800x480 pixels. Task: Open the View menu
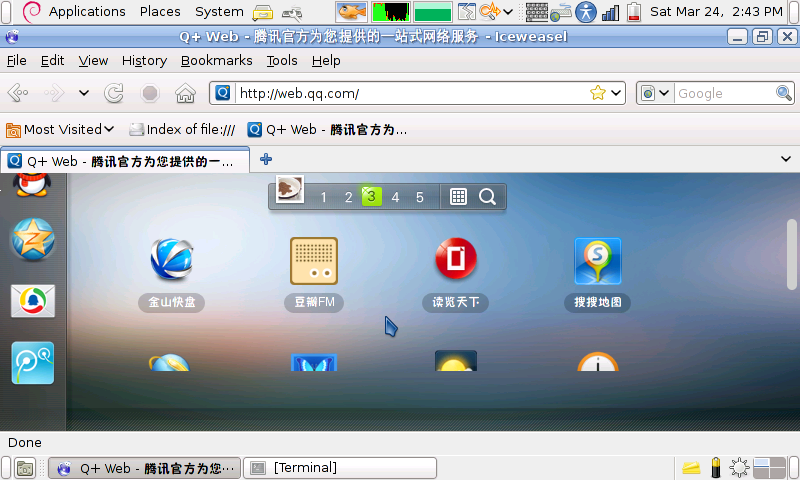pos(93,61)
